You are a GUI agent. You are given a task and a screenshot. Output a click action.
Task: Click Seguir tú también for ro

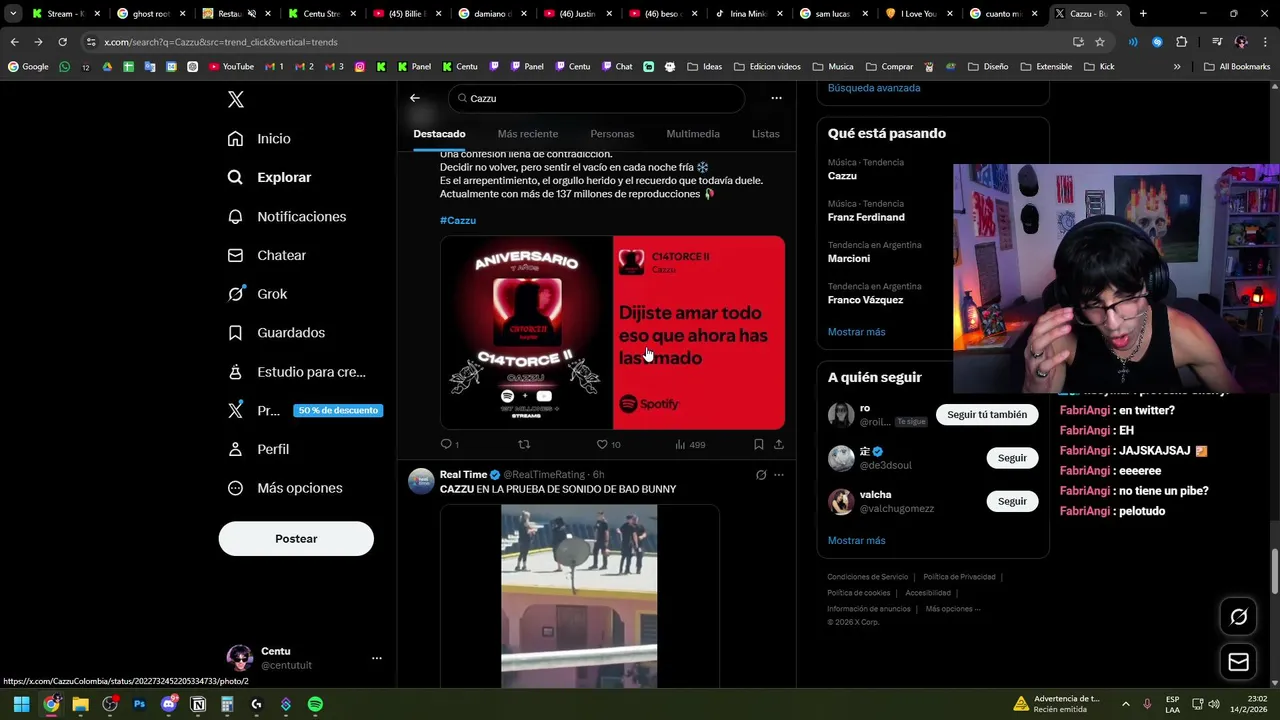click(x=987, y=414)
